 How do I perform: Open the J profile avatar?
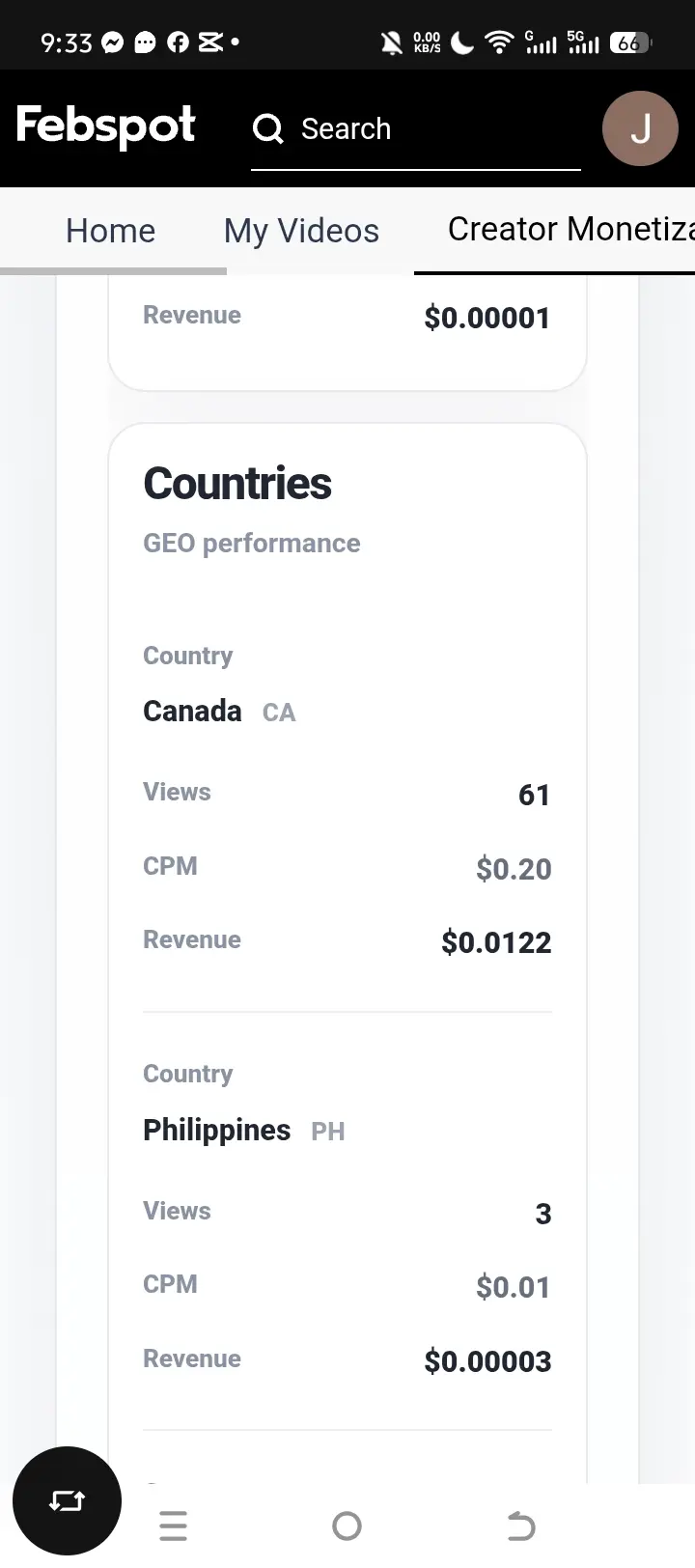tap(640, 128)
